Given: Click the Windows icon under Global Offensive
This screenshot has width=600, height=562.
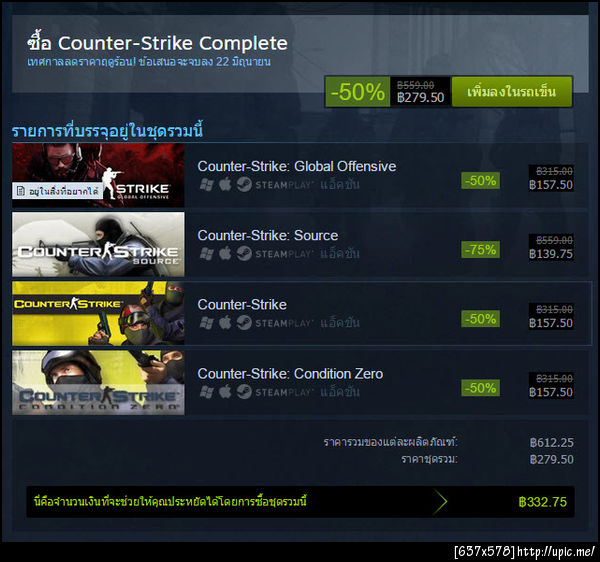Looking at the screenshot, I should 207,185.
